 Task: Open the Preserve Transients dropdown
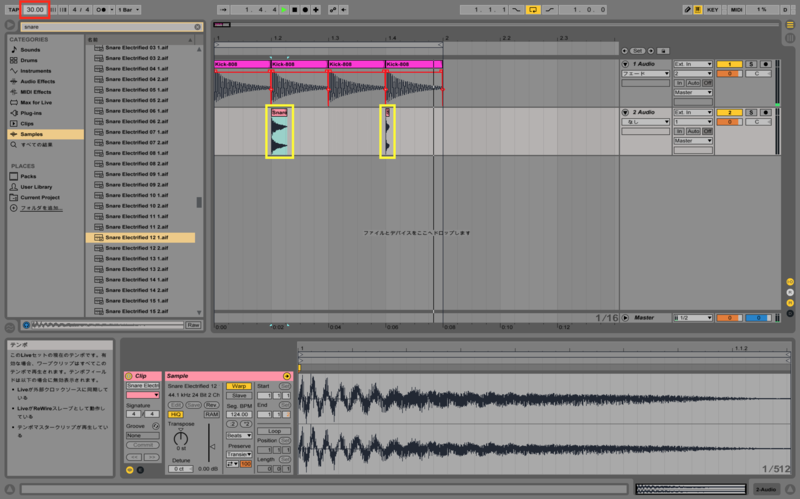click(239, 454)
